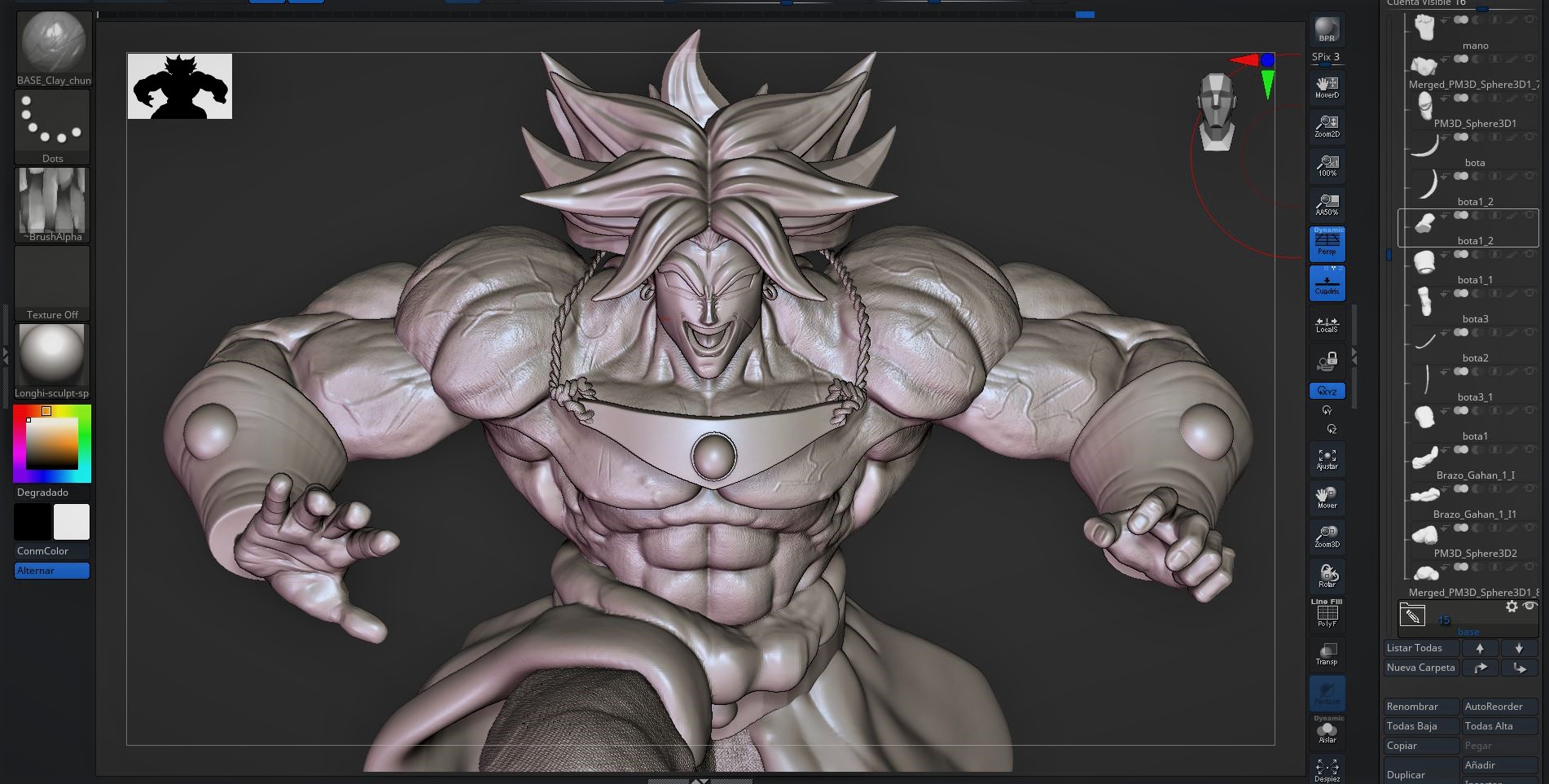This screenshot has width=1549, height=784.
Task: Click the Todas Alta button
Action: (x=1499, y=726)
